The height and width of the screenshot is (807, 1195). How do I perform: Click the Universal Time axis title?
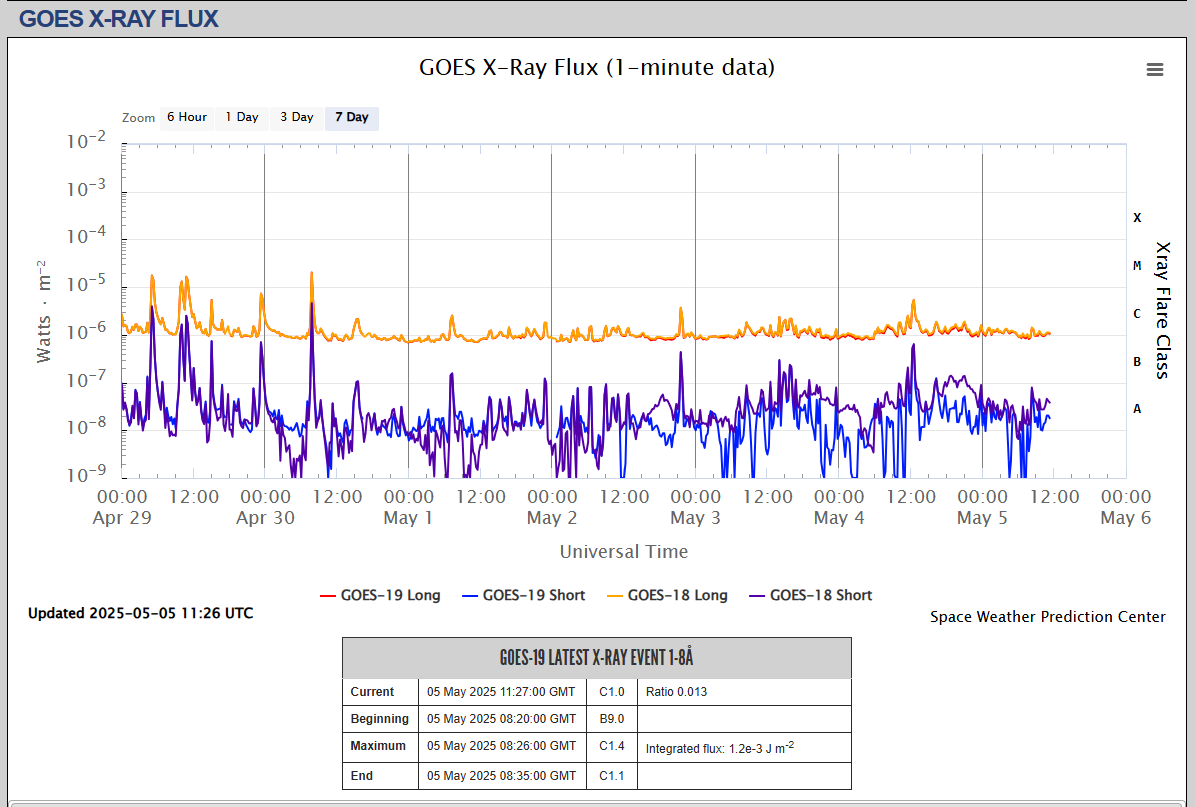[x=623, y=552]
